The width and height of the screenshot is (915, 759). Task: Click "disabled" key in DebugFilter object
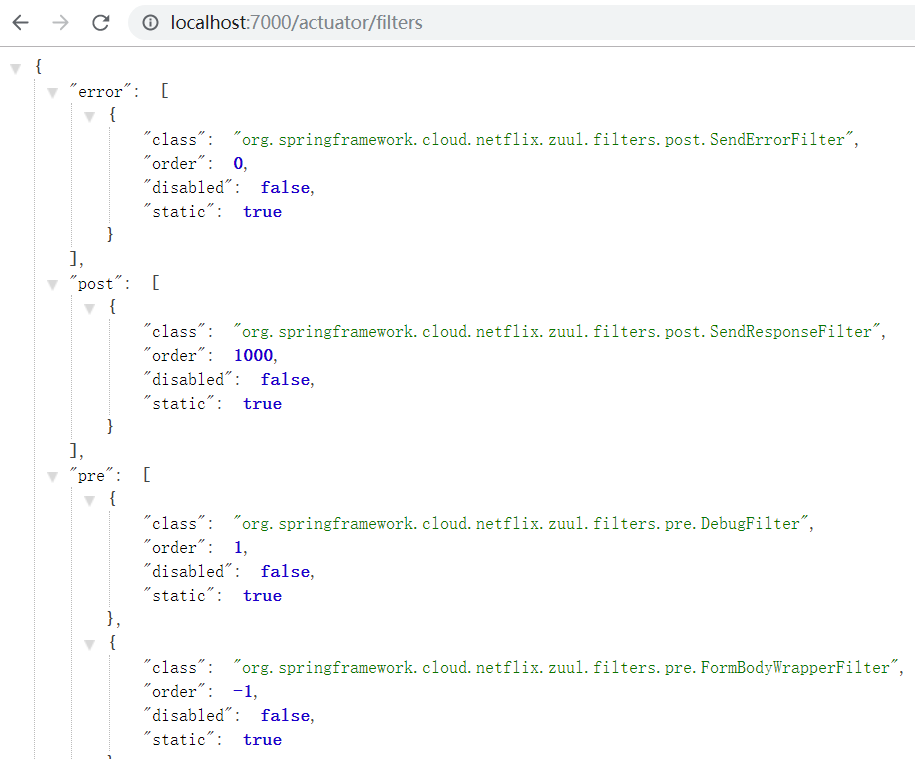tap(188, 571)
